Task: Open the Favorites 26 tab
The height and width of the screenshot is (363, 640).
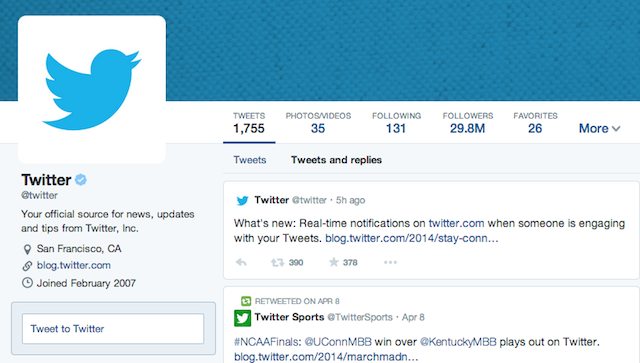Action: click(x=535, y=123)
